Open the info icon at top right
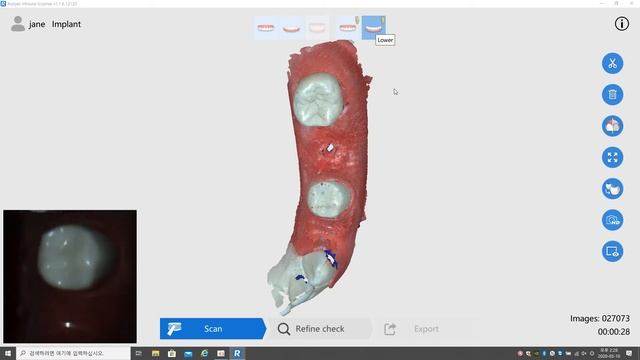 click(x=622, y=24)
